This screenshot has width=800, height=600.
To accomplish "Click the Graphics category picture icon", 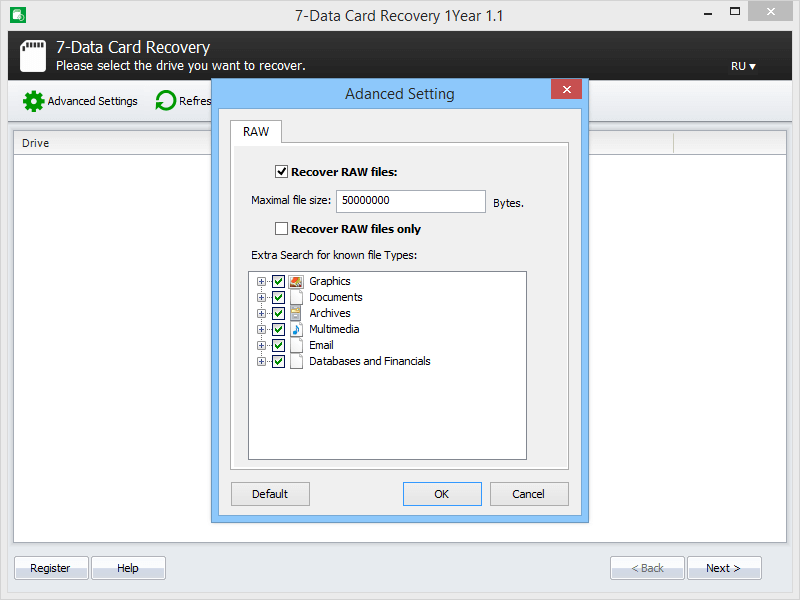I will pos(296,281).
